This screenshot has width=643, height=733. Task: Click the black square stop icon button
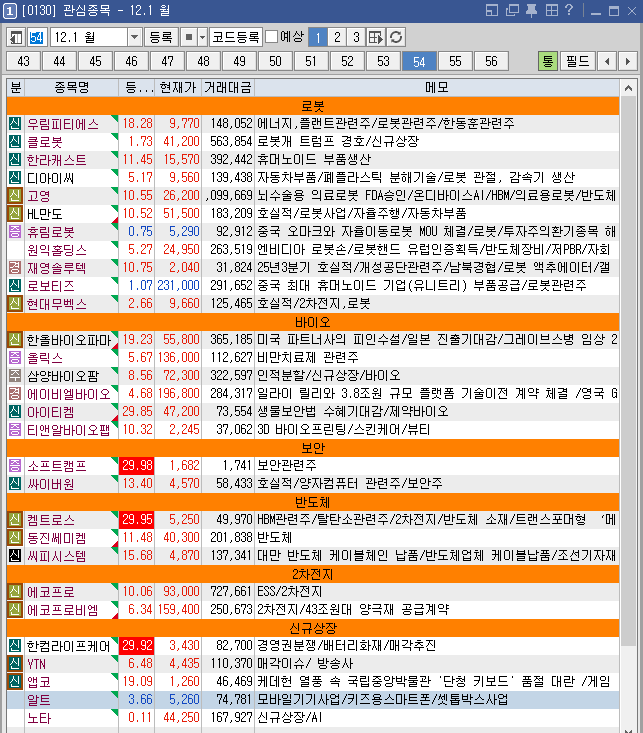pyautogui.click(x=187, y=37)
